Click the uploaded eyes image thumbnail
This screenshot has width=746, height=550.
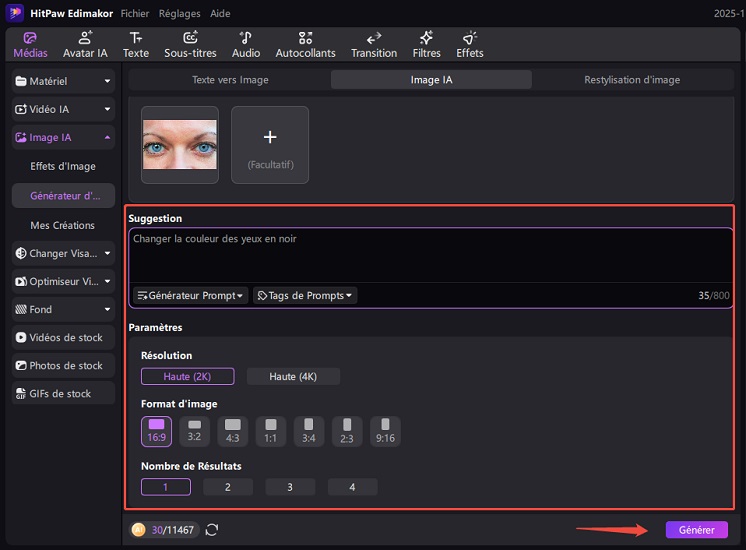coord(180,145)
